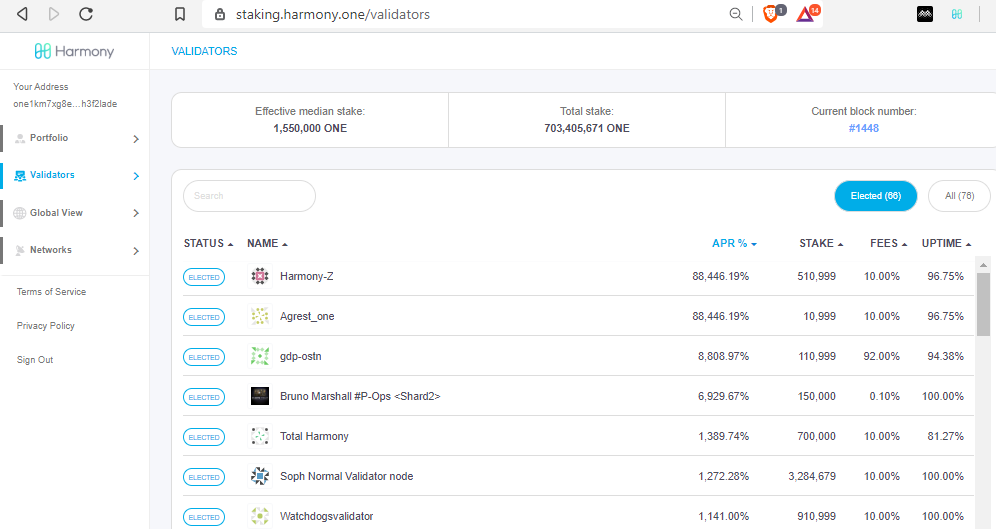Click the bookmark icon in address bar
Viewport: 996px width, 529px height.
pos(180,14)
